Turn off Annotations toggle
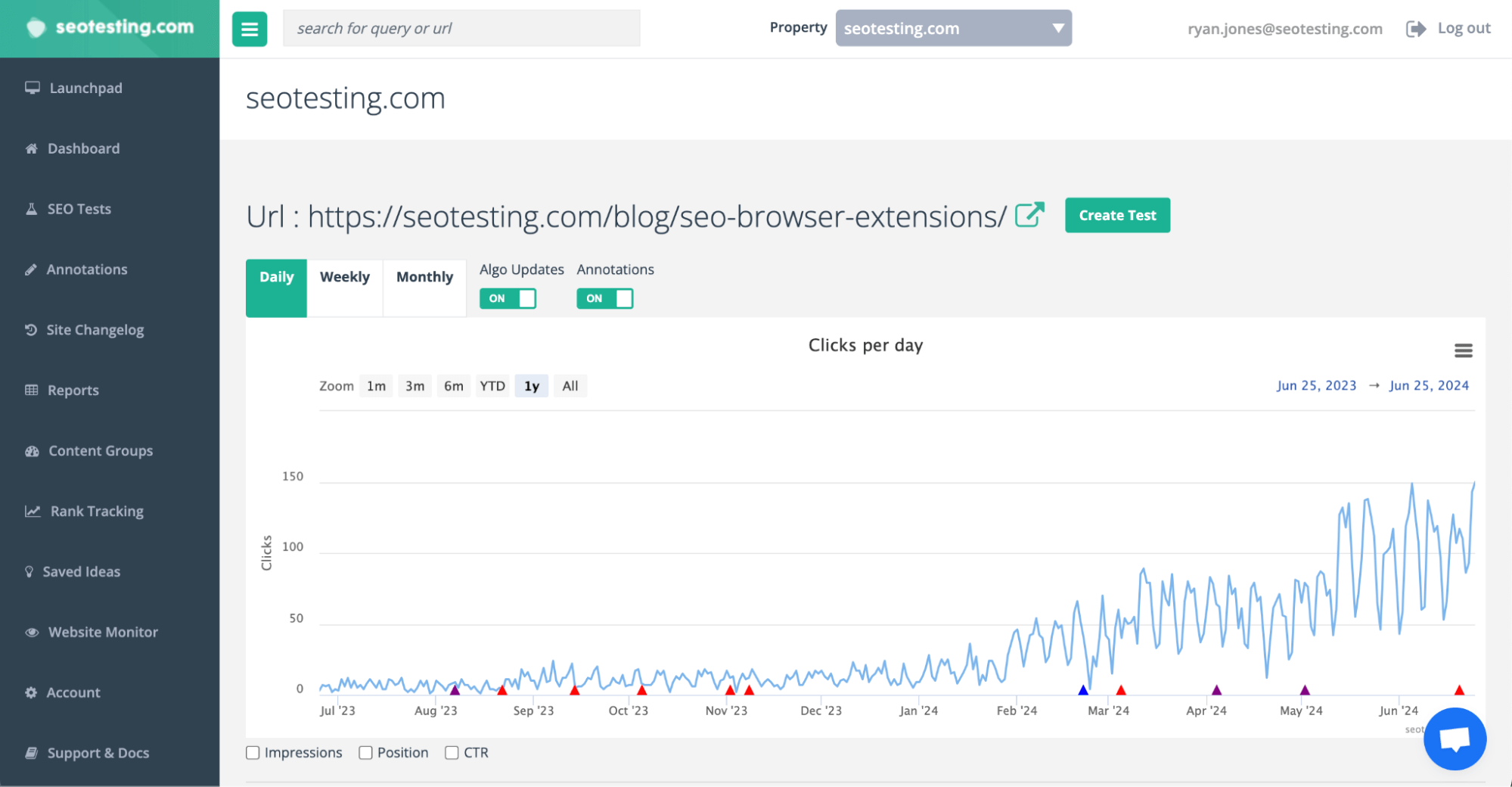The width and height of the screenshot is (1512, 787). pos(604,298)
